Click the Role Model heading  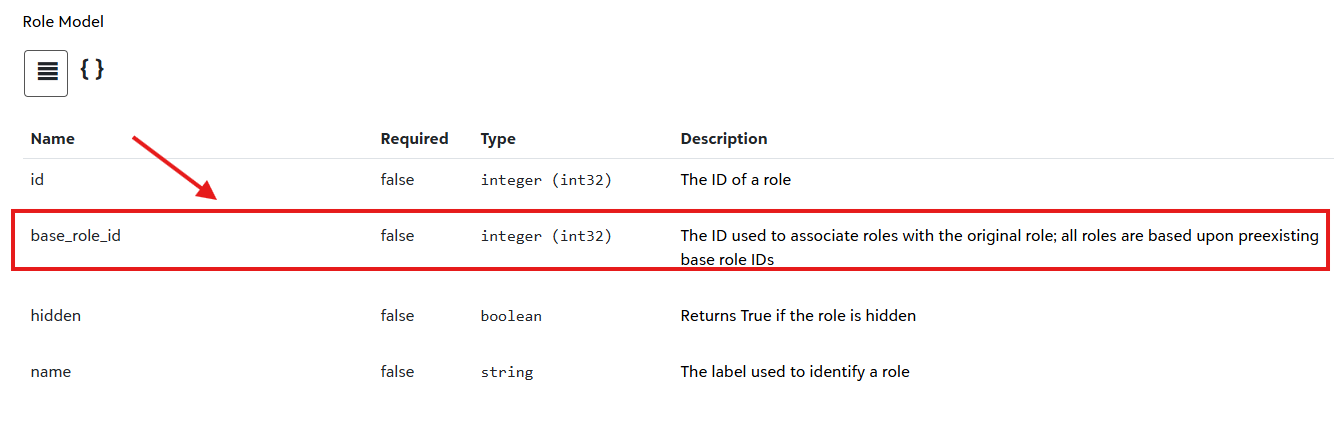pos(63,21)
